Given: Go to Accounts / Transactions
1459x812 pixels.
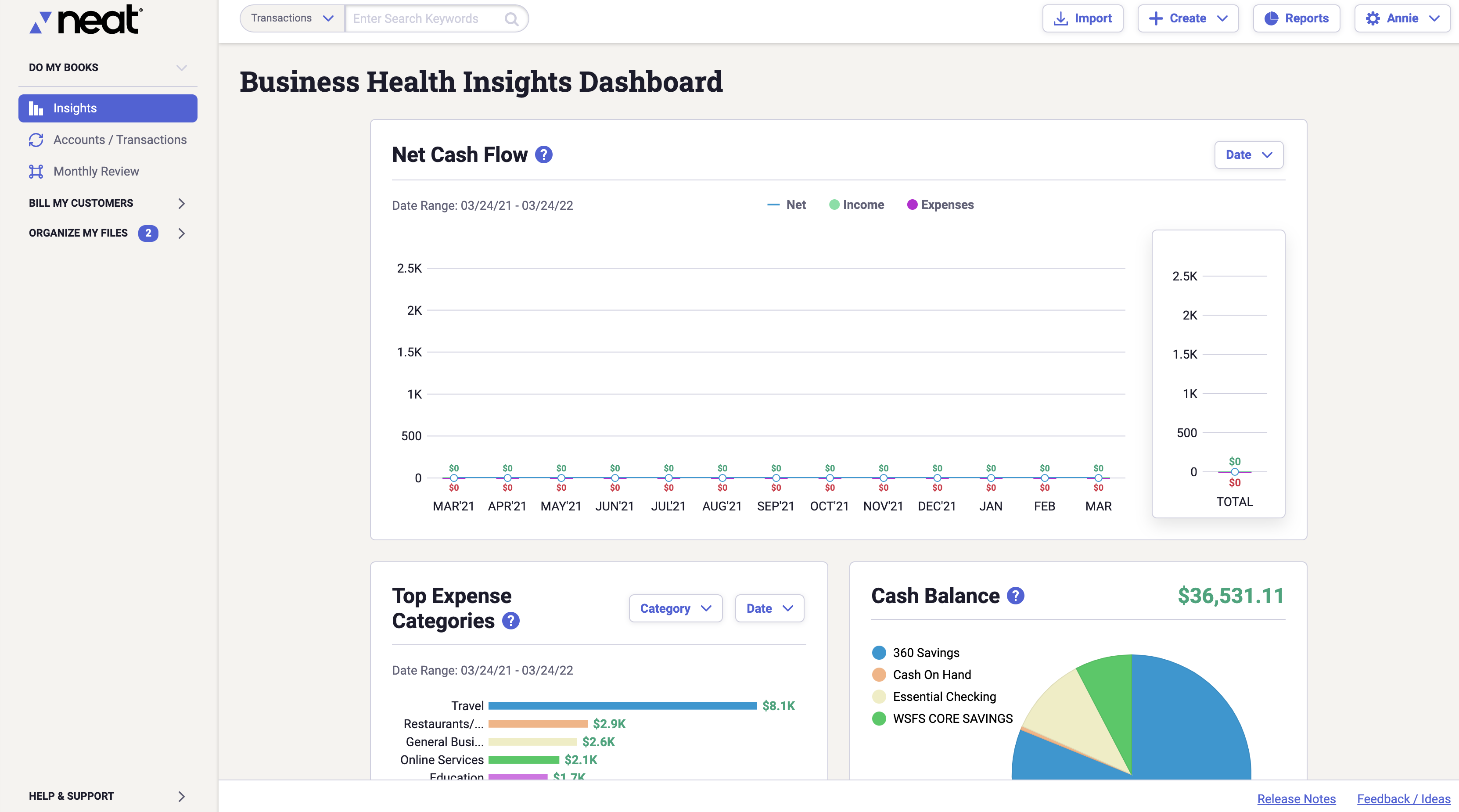Looking at the screenshot, I should pos(119,140).
